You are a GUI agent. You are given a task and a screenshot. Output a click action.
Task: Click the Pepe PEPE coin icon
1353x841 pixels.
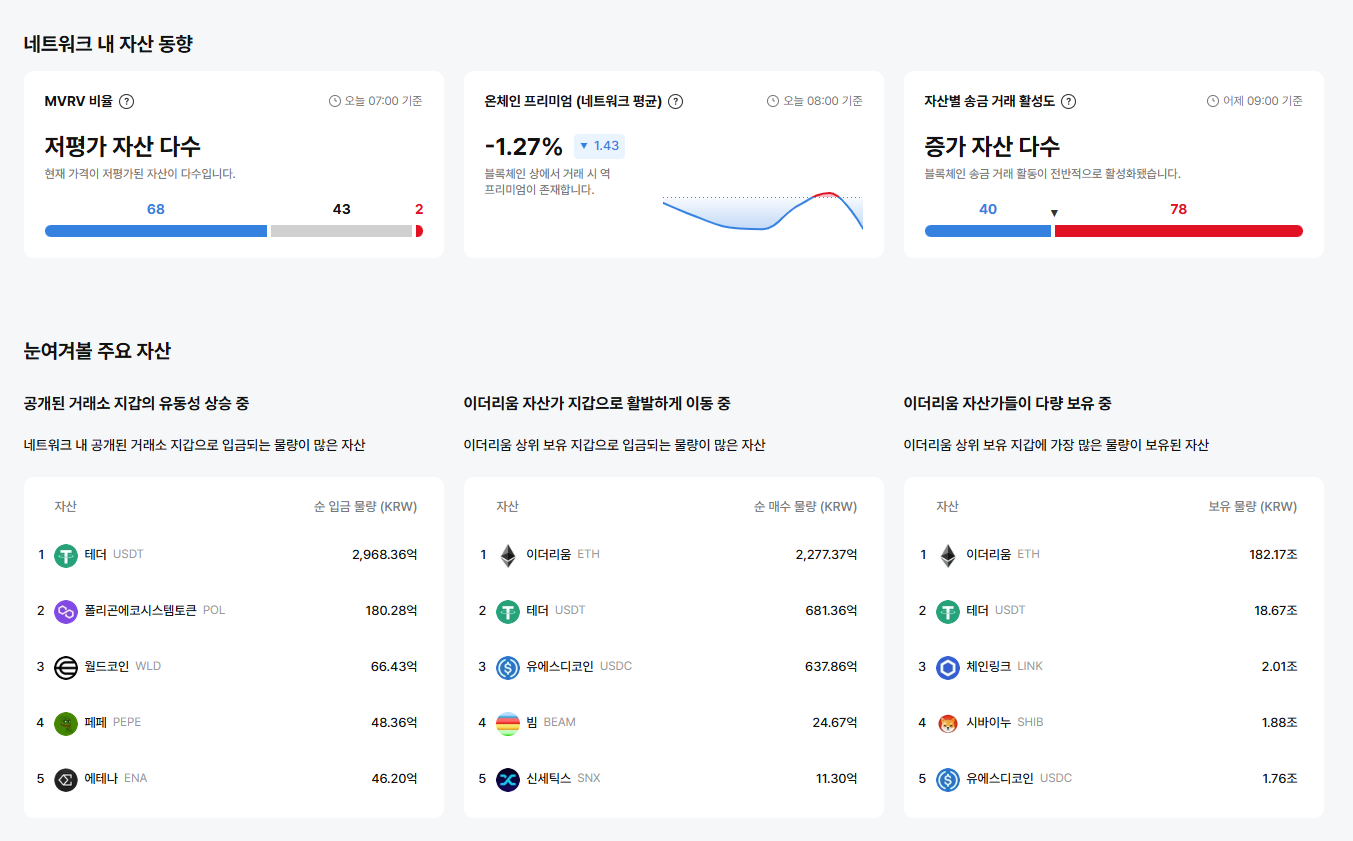tap(66, 722)
